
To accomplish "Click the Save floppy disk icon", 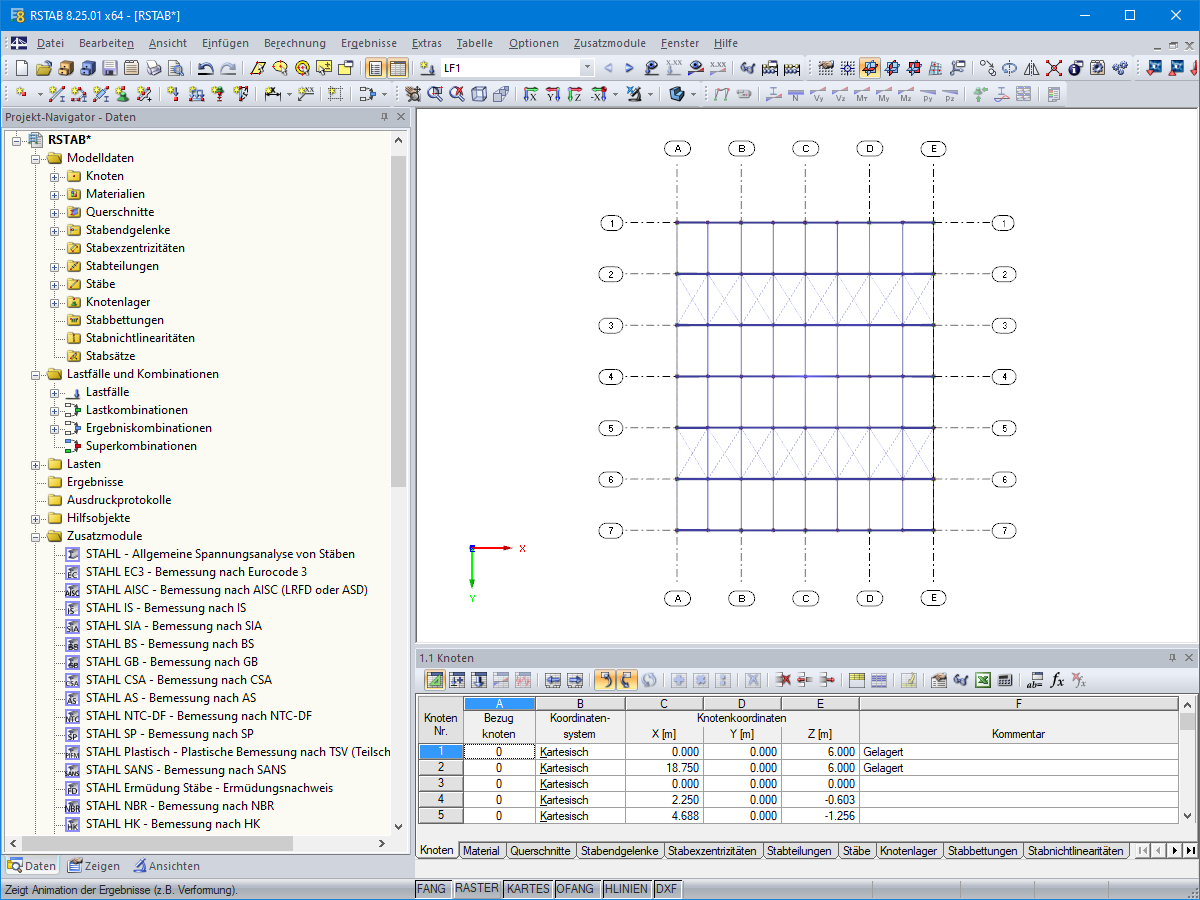I will (109, 68).
